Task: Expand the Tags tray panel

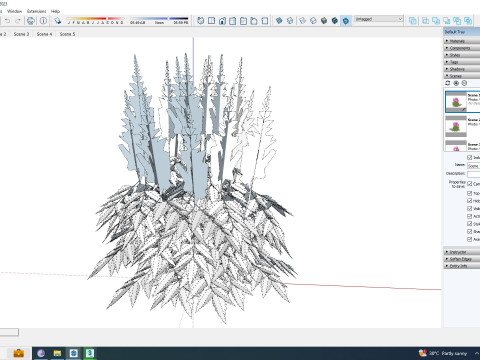Action: point(462,62)
